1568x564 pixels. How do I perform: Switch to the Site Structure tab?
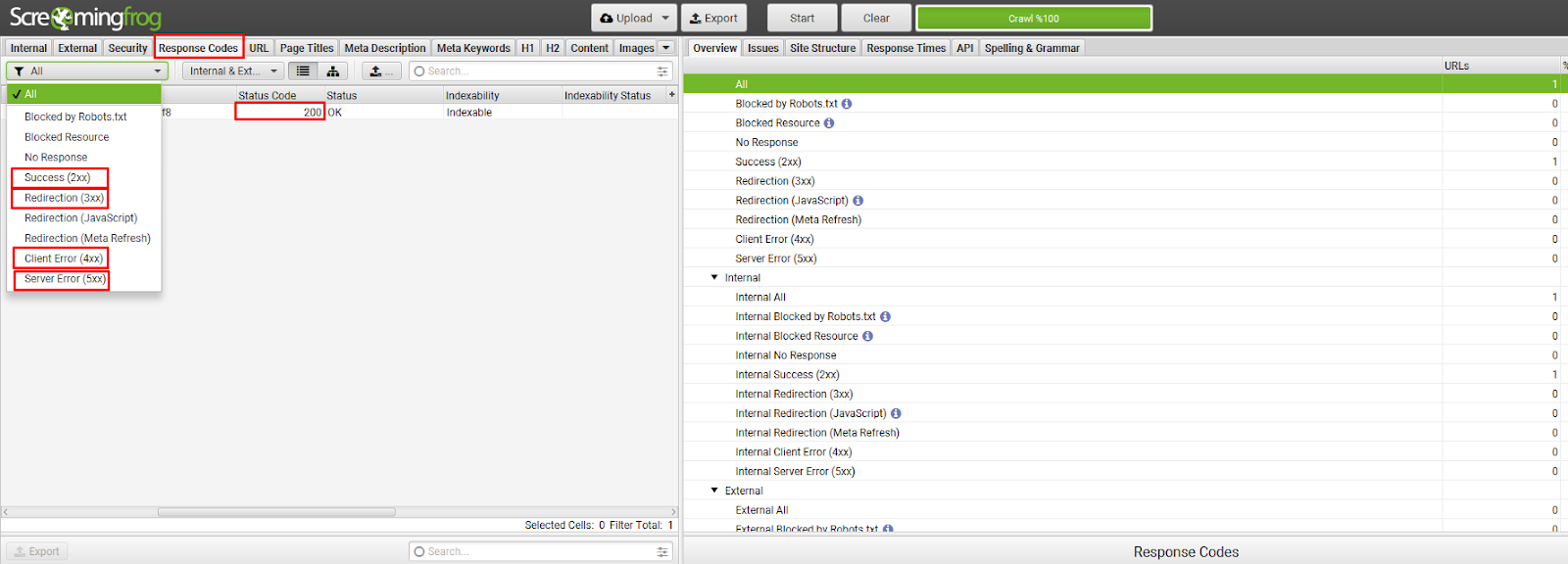coord(822,48)
